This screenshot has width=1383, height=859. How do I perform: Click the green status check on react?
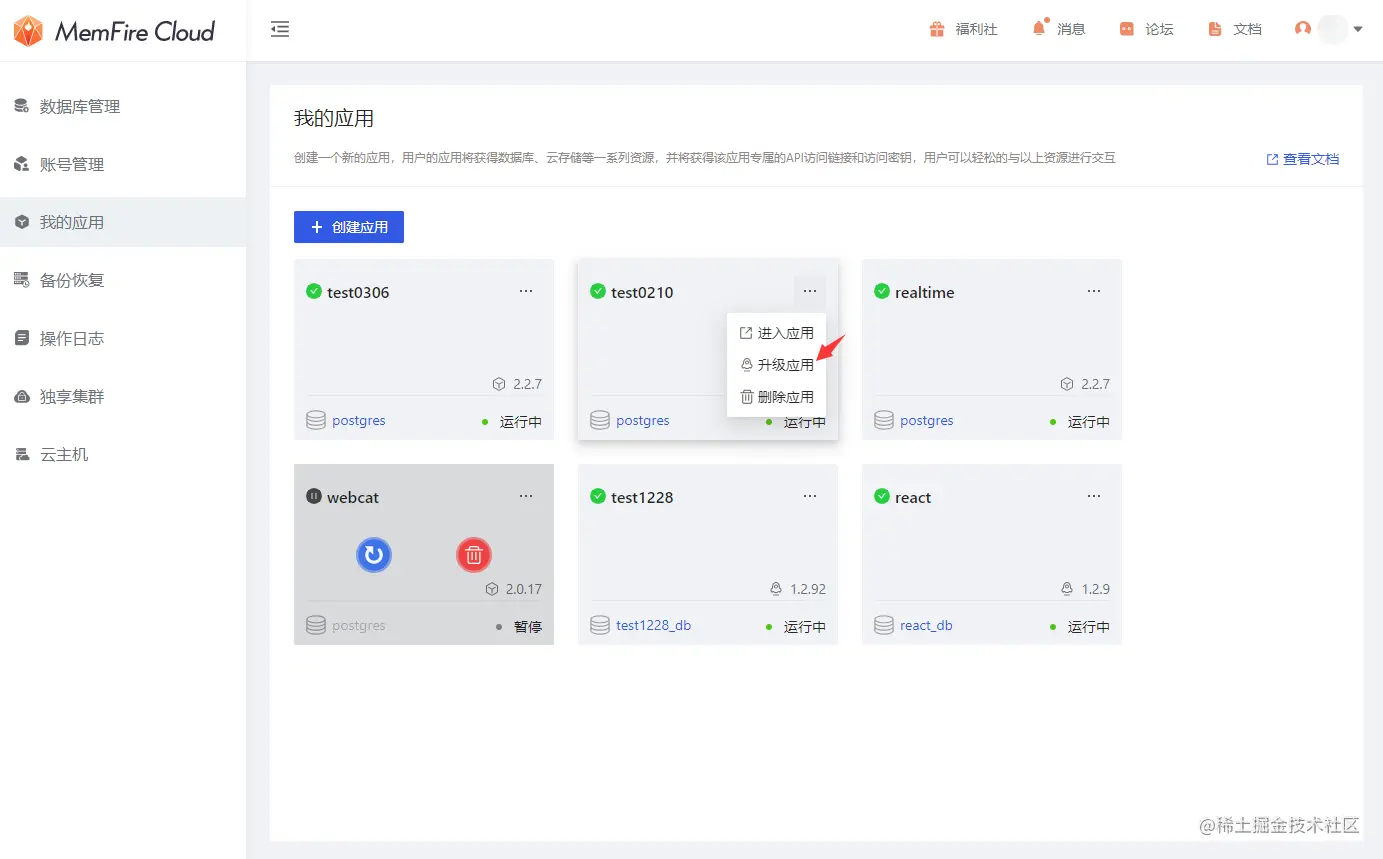pyautogui.click(x=882, y=496)
